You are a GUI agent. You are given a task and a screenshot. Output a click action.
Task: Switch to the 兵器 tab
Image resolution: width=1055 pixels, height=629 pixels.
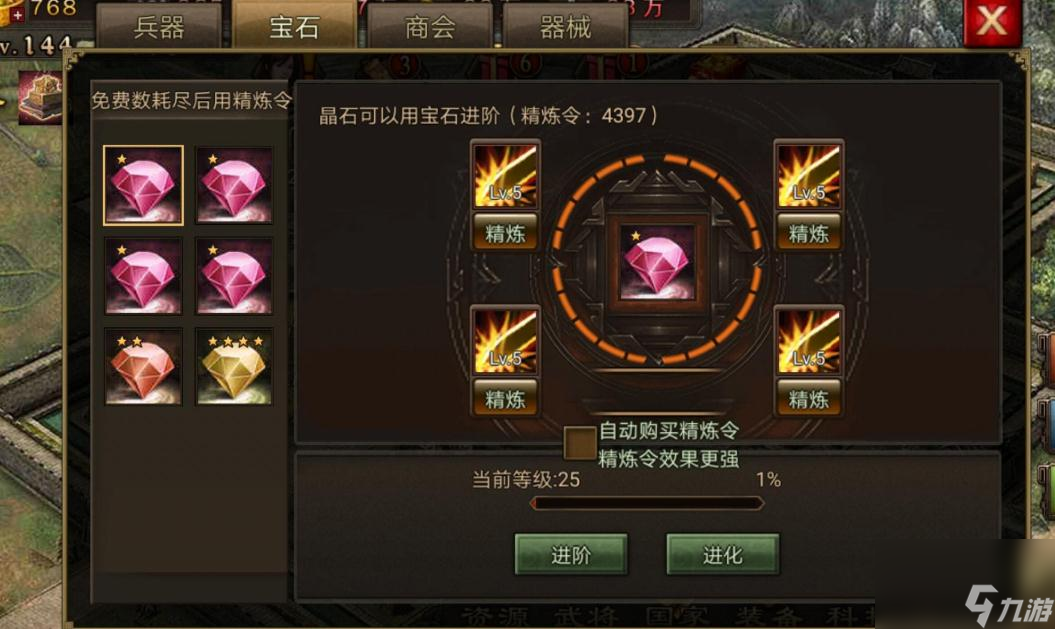(x=159, y=27)
